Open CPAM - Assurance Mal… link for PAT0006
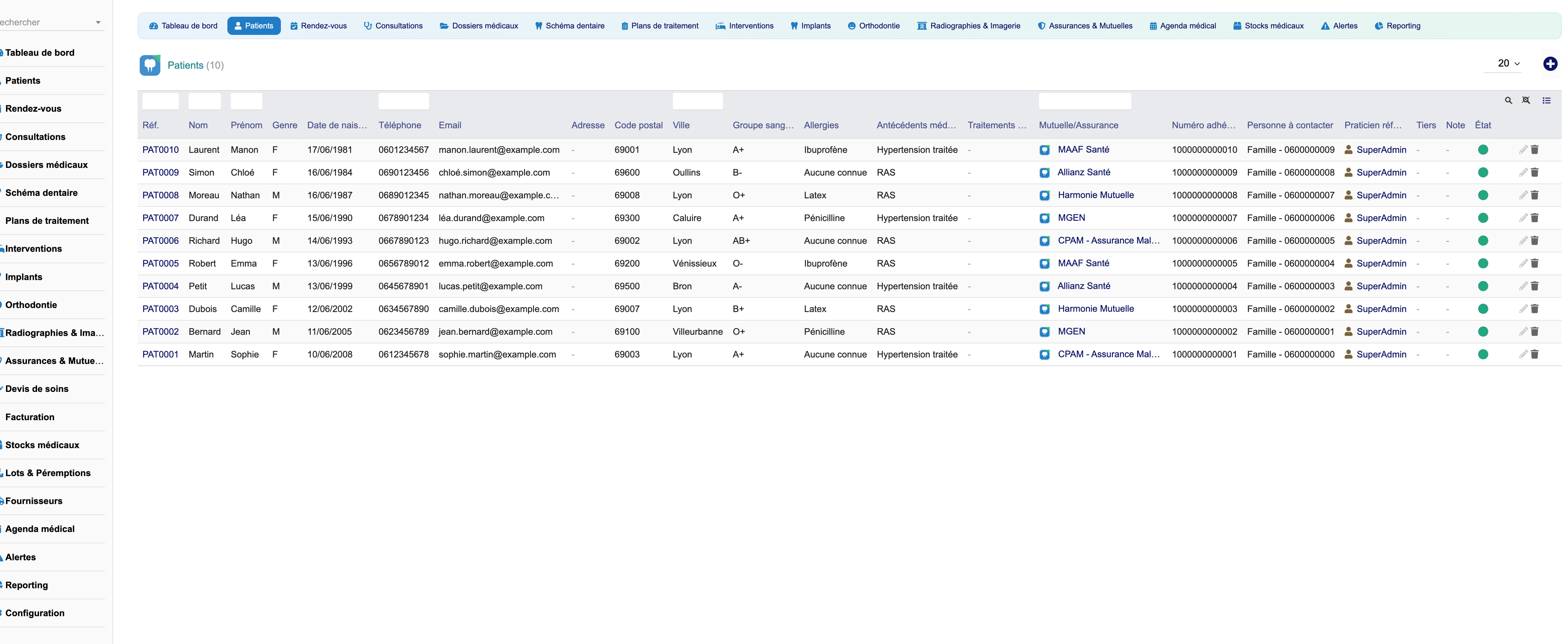 point(1108,241)
